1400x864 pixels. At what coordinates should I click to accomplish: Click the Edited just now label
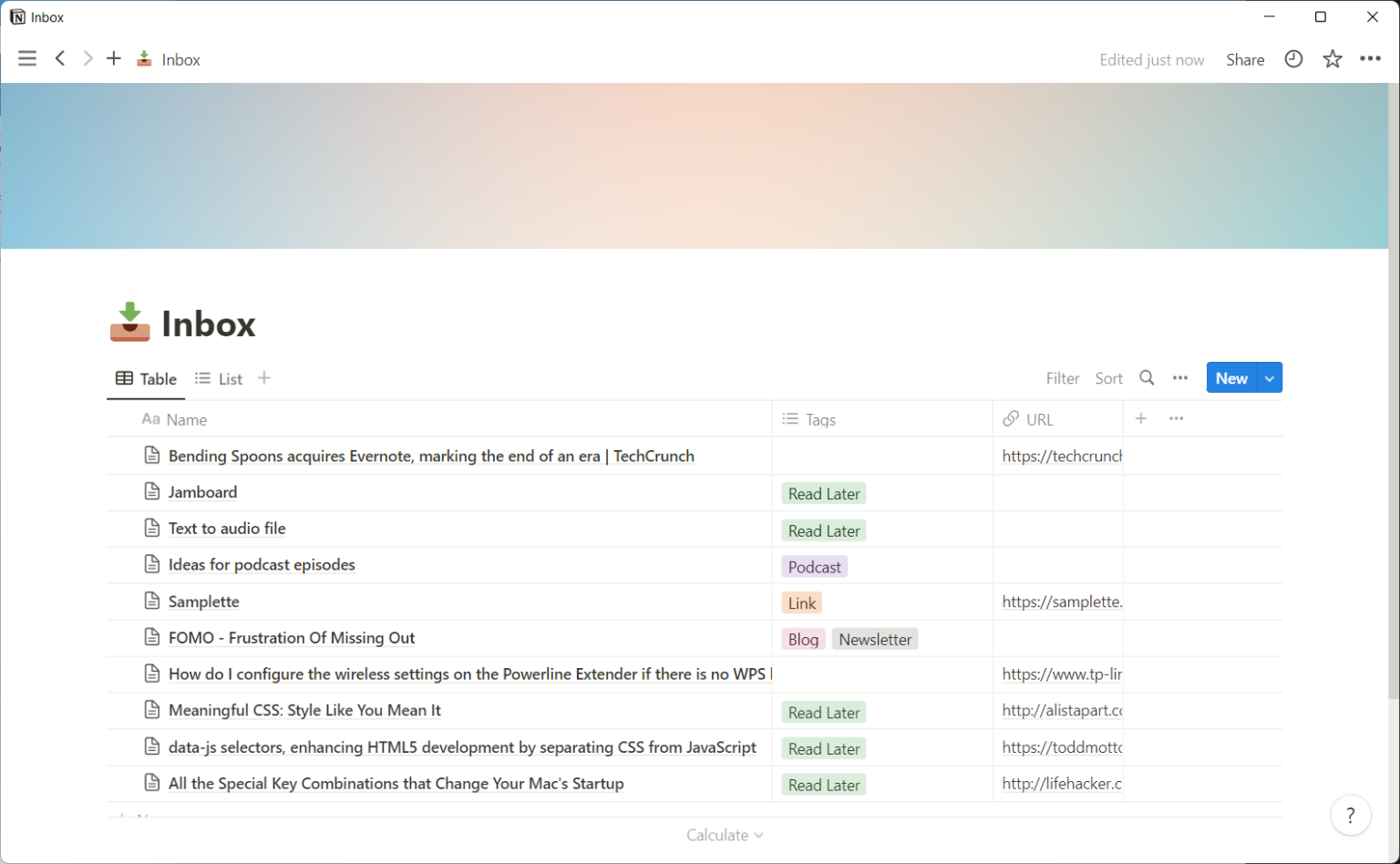tap(1151, 59)
